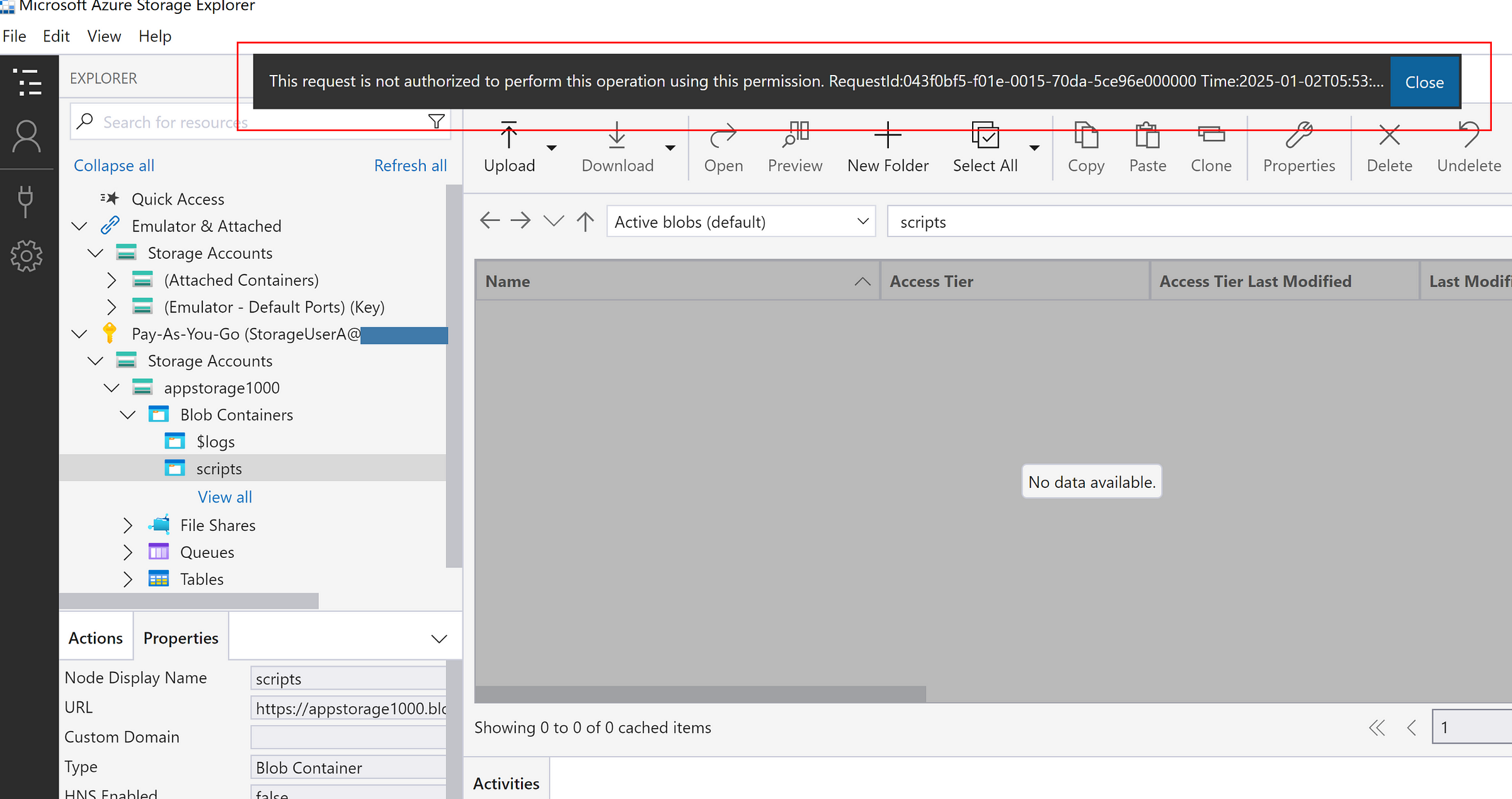Click the Preview toolbar icon
The width and height of the screenshot is (1512, 799).
[796, 135]
